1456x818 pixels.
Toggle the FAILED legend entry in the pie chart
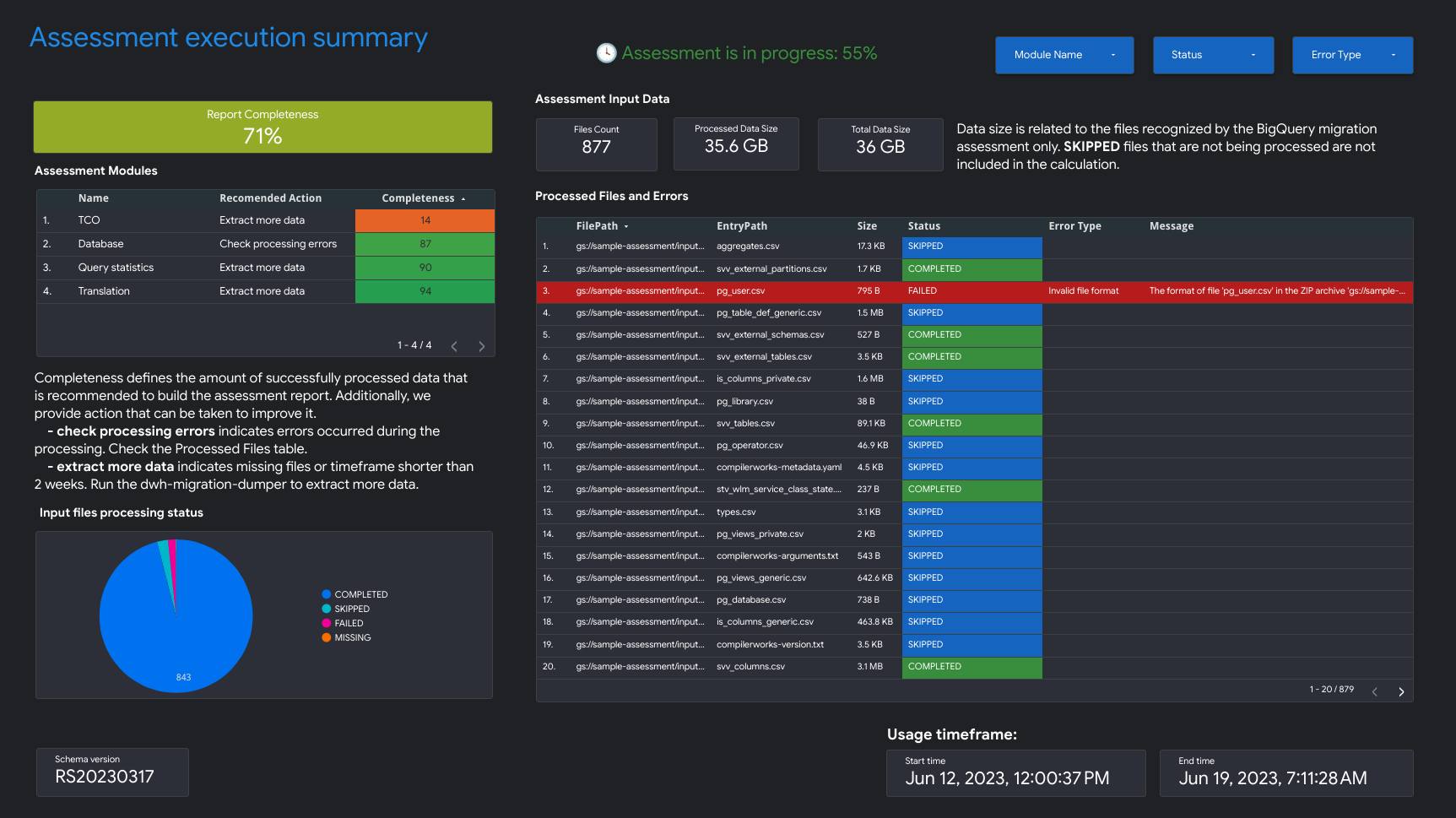pyautogui.click(x=349, y=623)
